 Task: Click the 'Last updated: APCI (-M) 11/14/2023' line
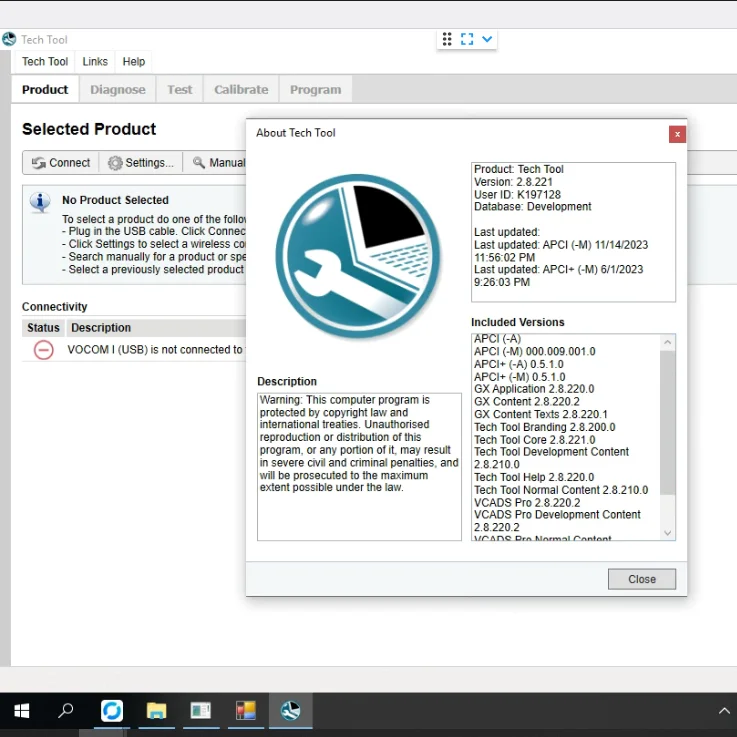[x=561, y=245]
